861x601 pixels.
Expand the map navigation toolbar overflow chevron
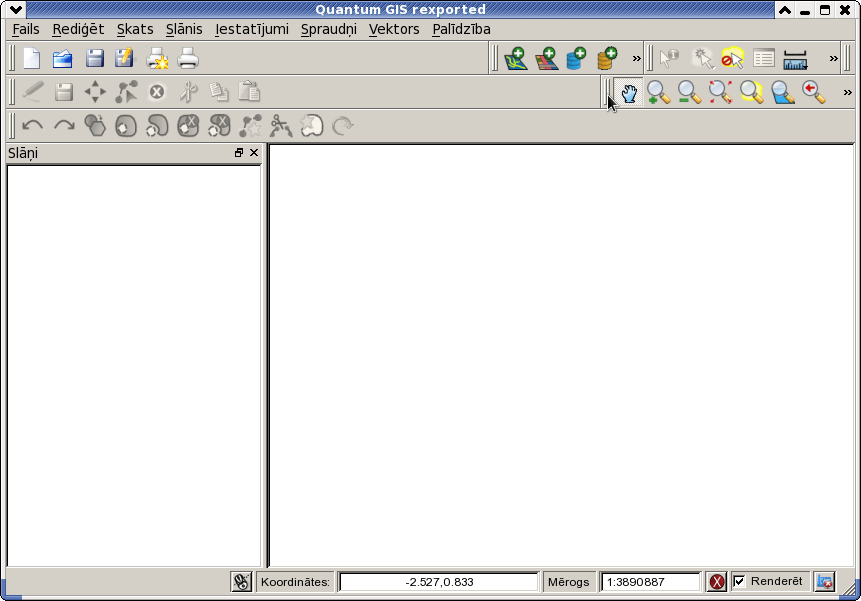pyautogui.click(x=847, y=92)
